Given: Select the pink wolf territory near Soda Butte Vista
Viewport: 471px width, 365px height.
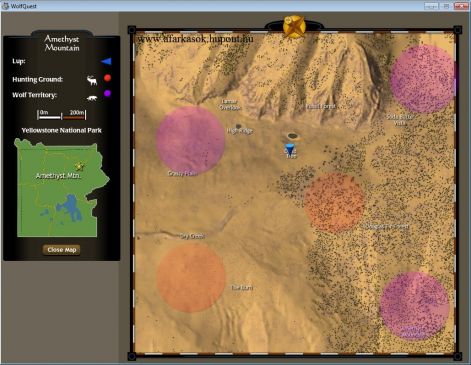Looking at the screenshot, I should click(x=423, y=79).
